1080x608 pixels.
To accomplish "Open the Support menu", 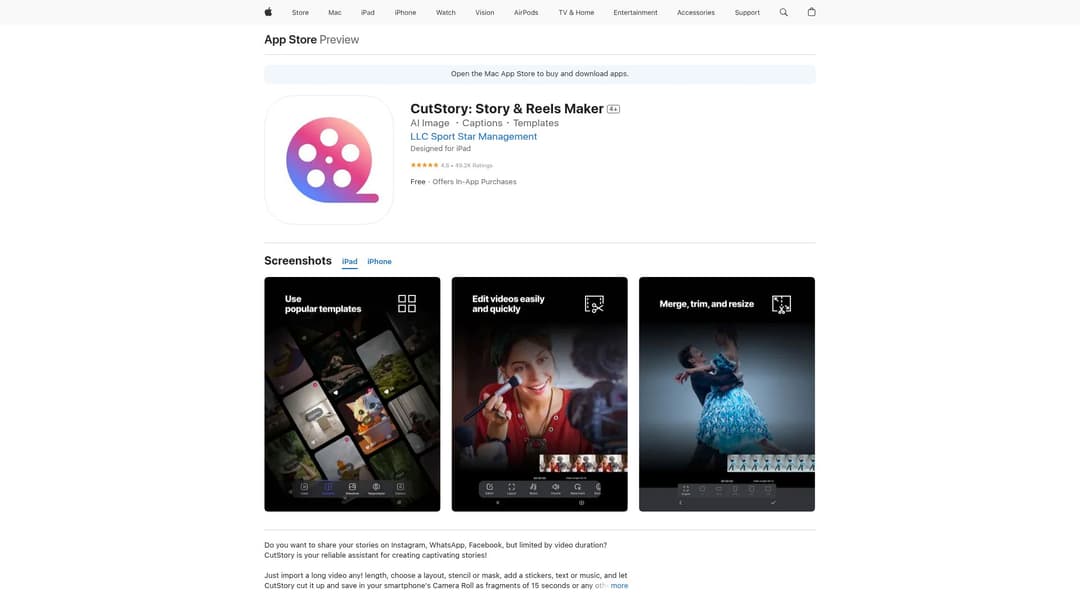I will pos(747,12).
